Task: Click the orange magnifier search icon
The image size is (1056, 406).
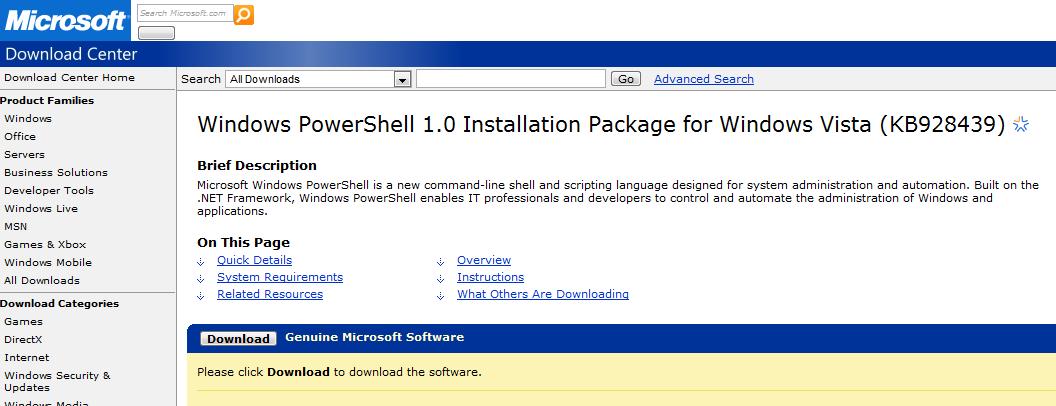Action: [244, 14]
